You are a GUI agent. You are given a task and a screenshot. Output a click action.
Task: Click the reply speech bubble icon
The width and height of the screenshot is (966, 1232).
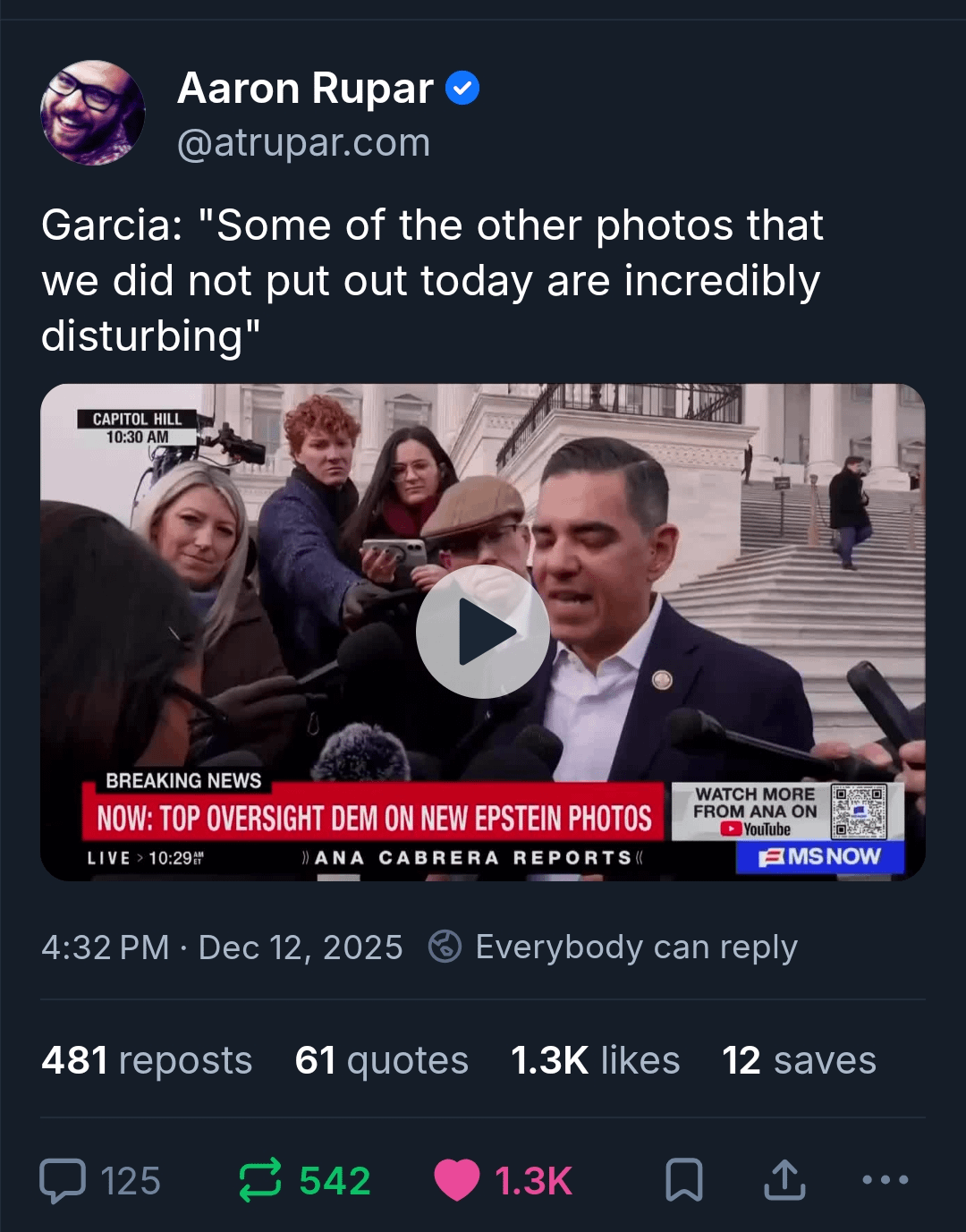click(63, 1180)
